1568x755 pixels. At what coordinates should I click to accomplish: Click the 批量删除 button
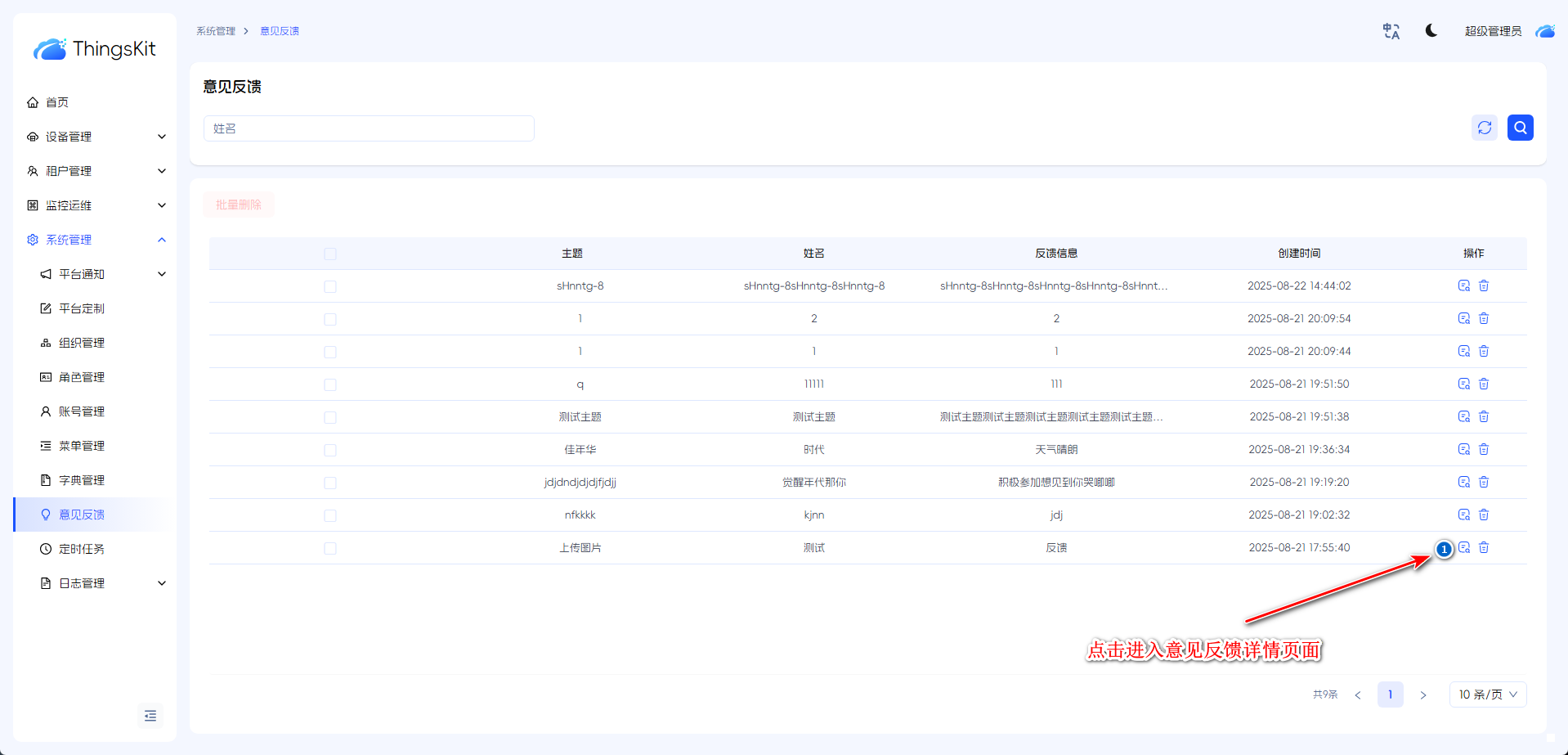click(239, 204)
